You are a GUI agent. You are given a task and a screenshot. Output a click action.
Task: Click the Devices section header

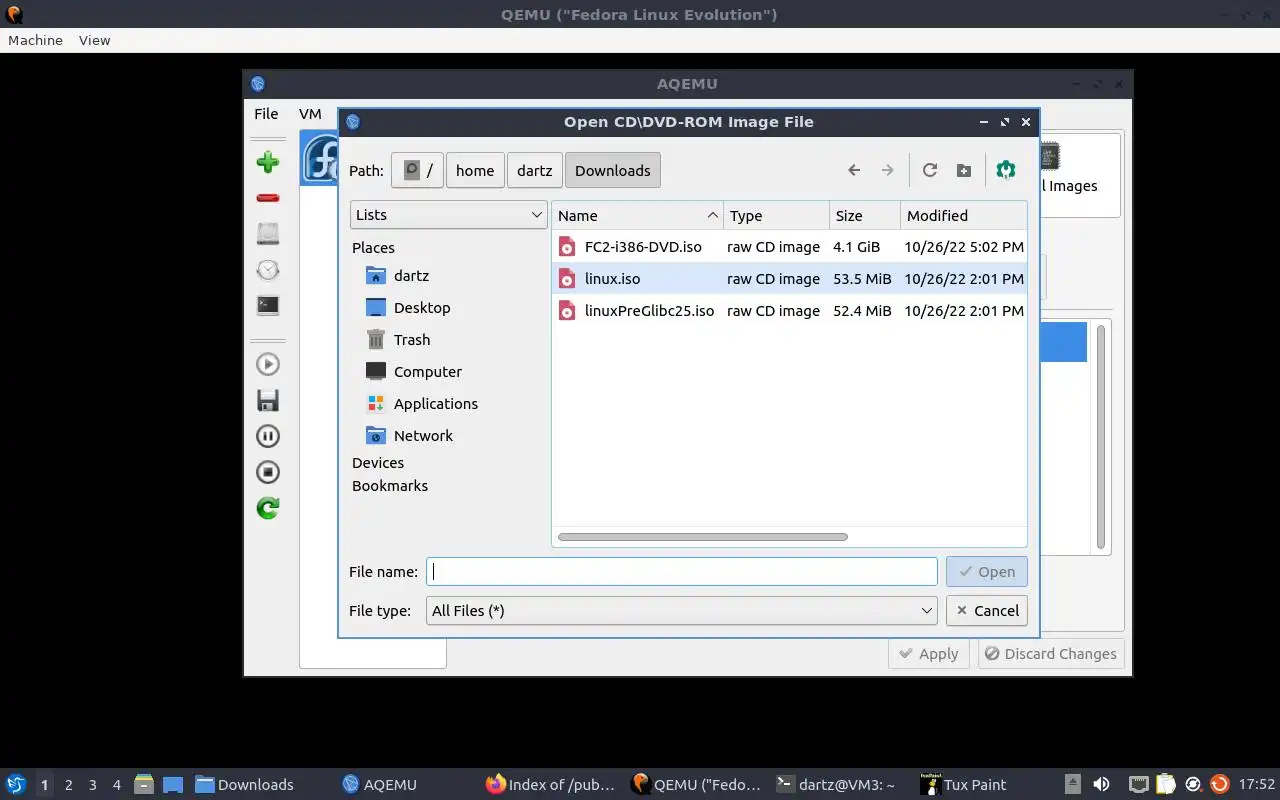pos(378,463)
